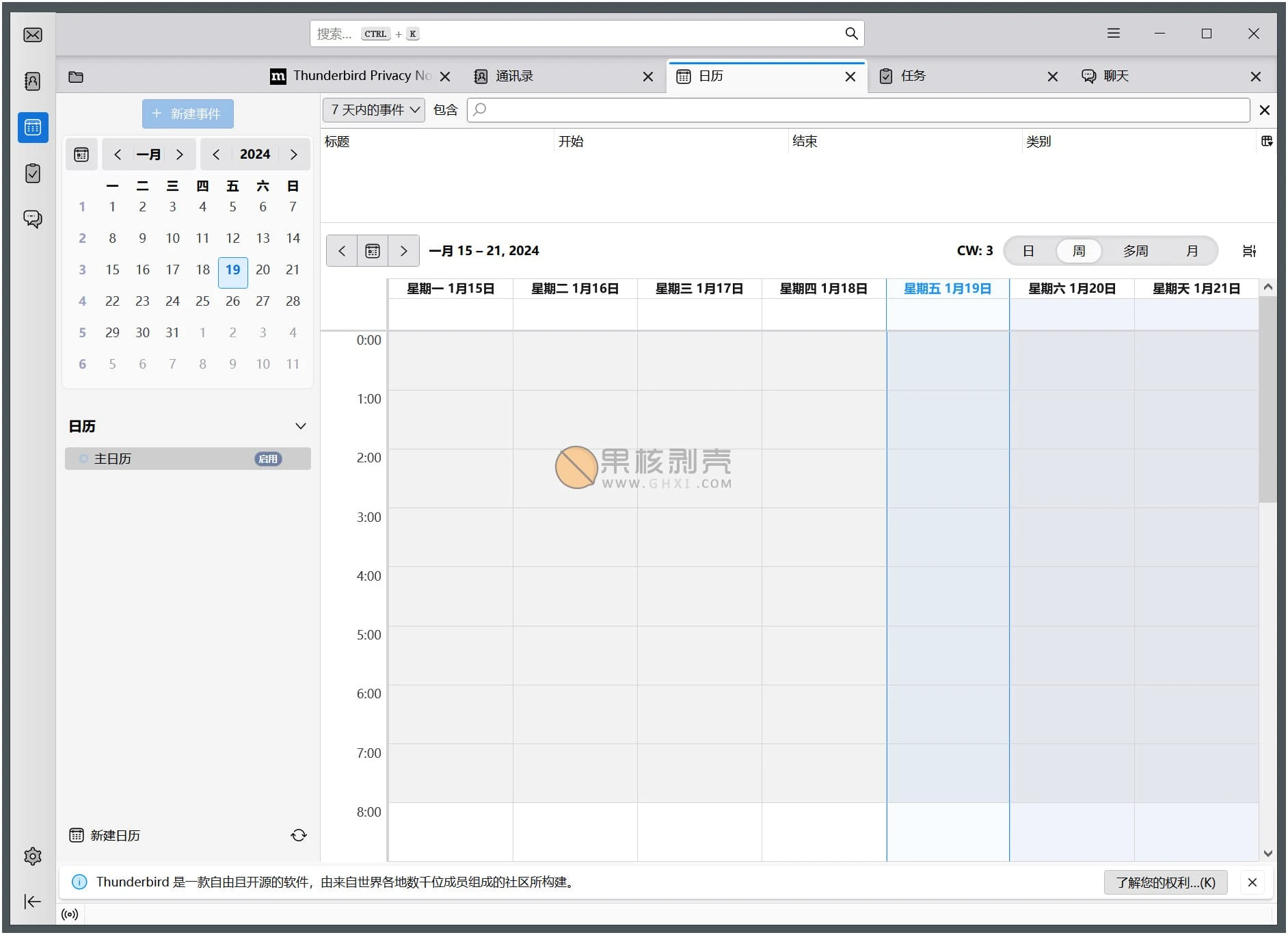Collapse the 日历 calendar list section
This screenshot has width=1288, height=935.
point(301,425)
